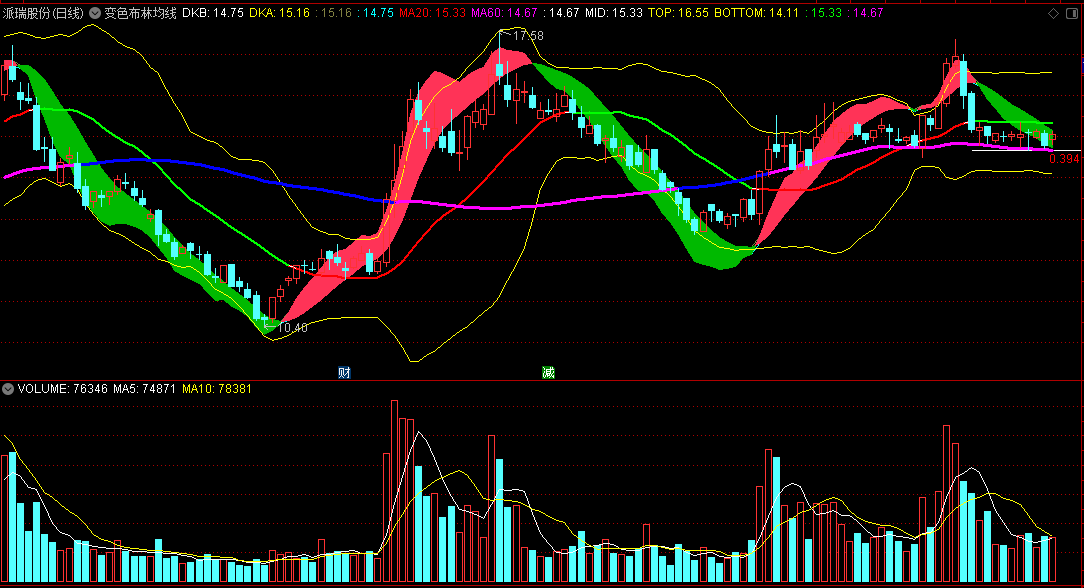Click the BOTTOM: 14.11 label

click(x=756, y=13)
